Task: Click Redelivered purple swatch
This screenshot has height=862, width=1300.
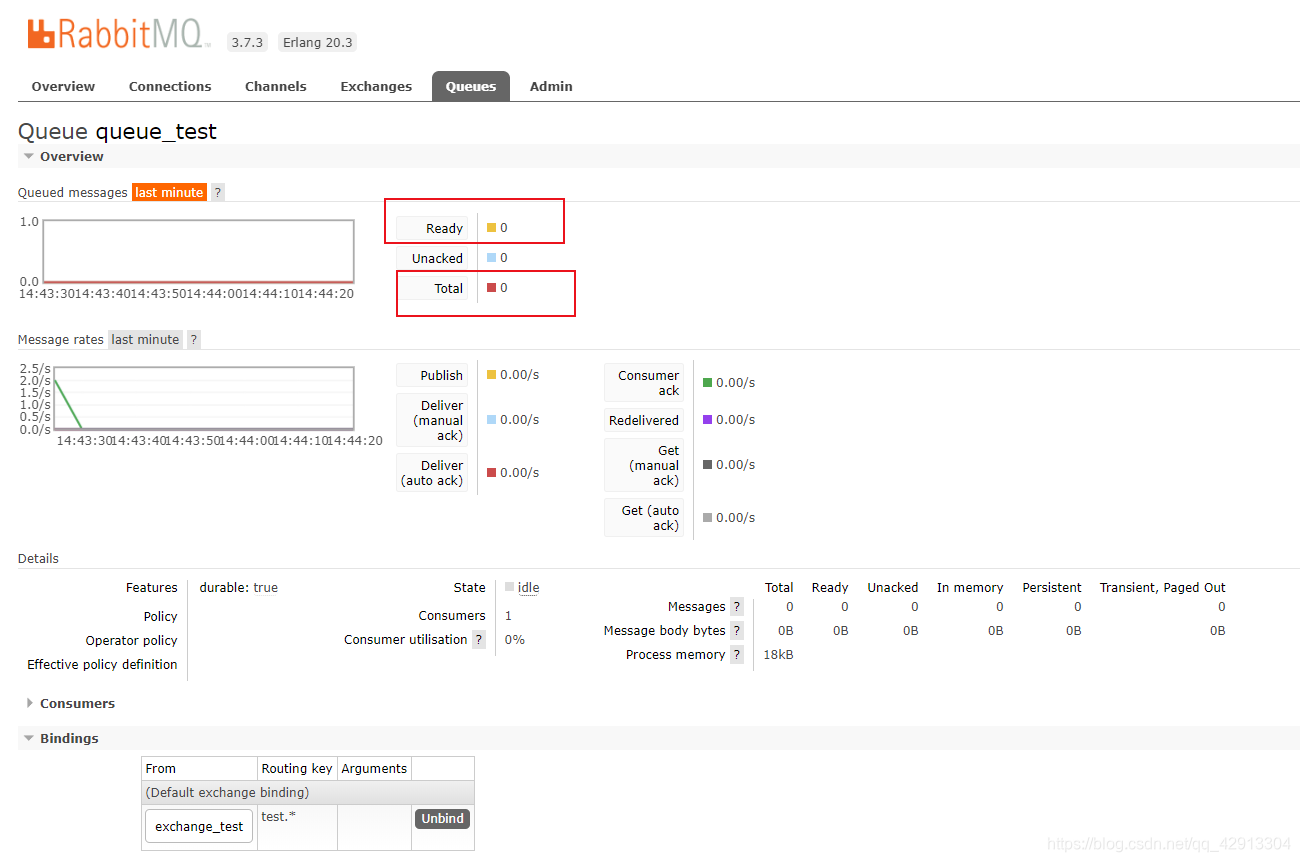Action: (x=707, y=420)
